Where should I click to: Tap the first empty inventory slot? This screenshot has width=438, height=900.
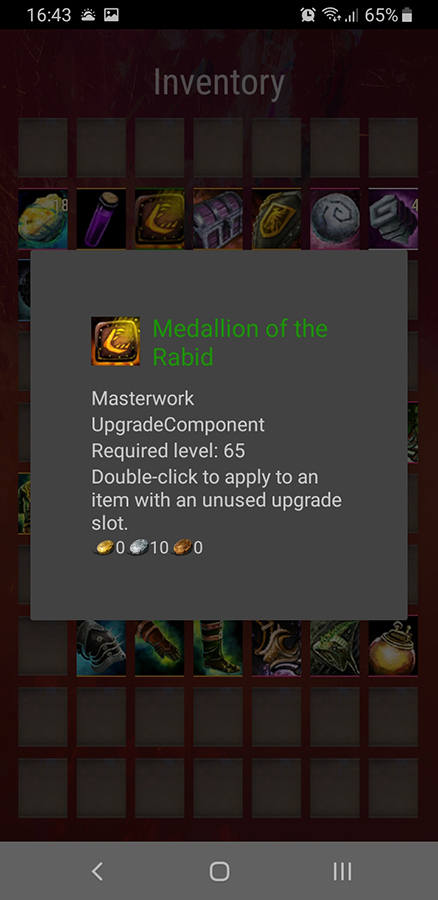43,147
